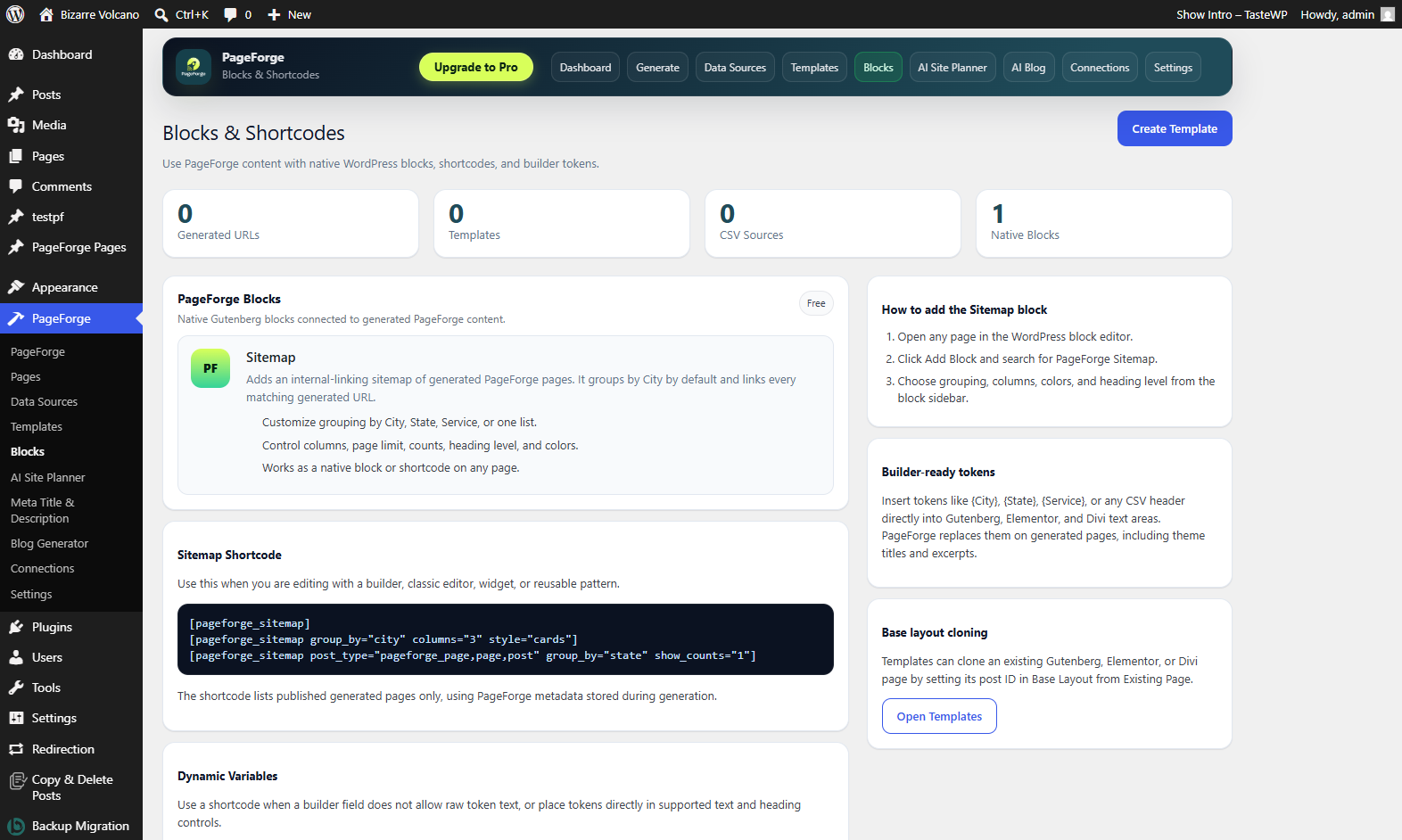The image size is (1402, 840).
Task: Click the green PF Sitemap block icon
Action: (x=210, y=368)
